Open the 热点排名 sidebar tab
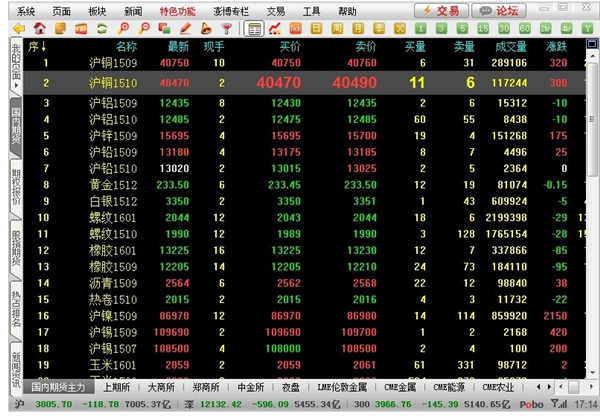Screen dimensions: 600x416 point(16,309)
